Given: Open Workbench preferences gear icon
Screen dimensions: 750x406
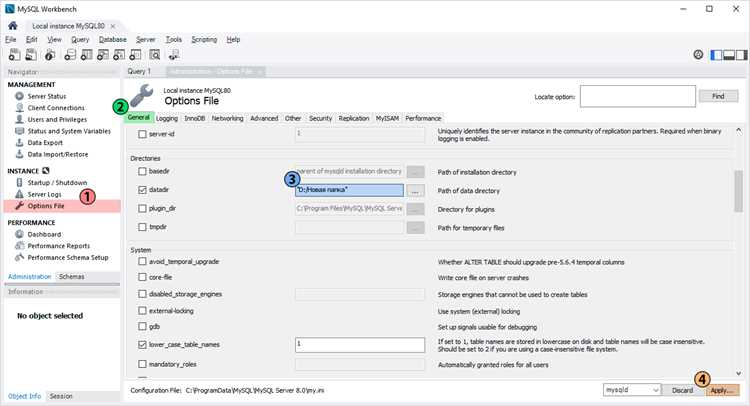Looking at the screenshot, I should tap(698, 55).
